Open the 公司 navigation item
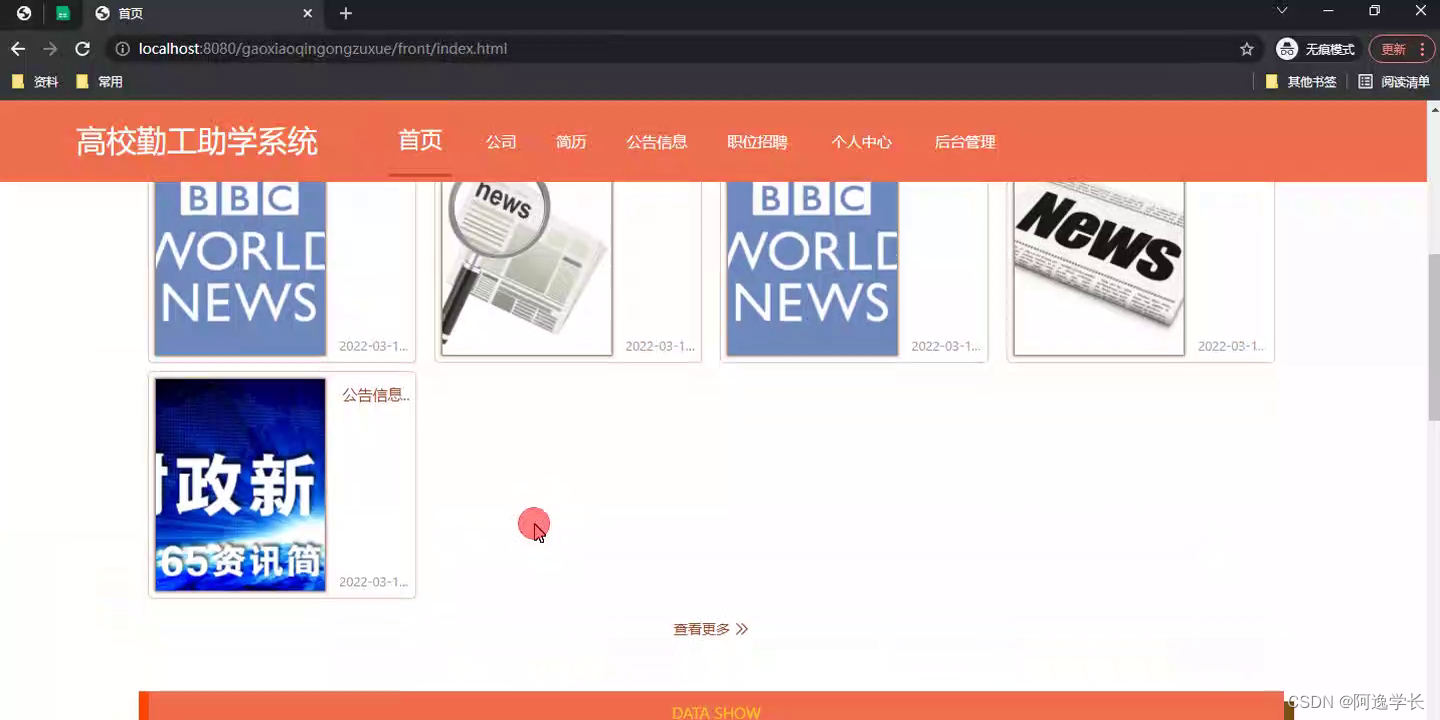The image size is (1440, 720). pyautogui.click(x=501, y=142)
